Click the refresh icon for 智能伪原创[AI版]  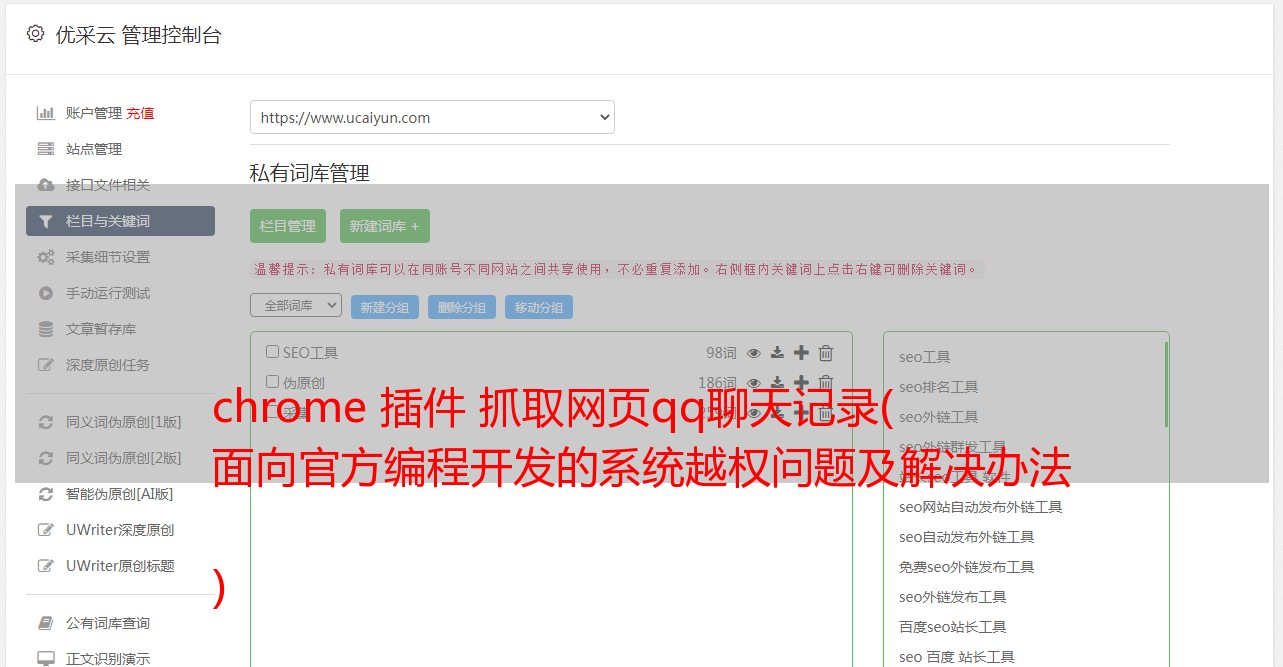point(45,494)
